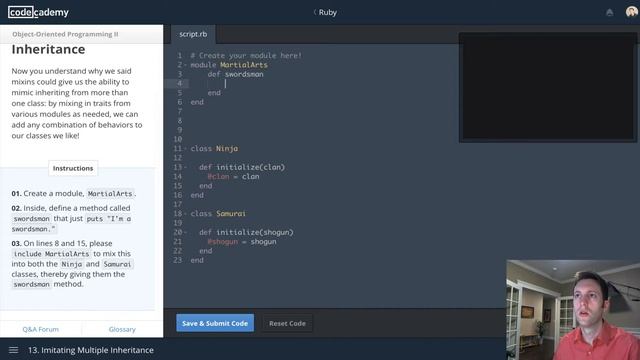This screenshot has width=640, height=360.
Task: Click the '@shogun = shogun' code line
Action: [x=242, y=242]
